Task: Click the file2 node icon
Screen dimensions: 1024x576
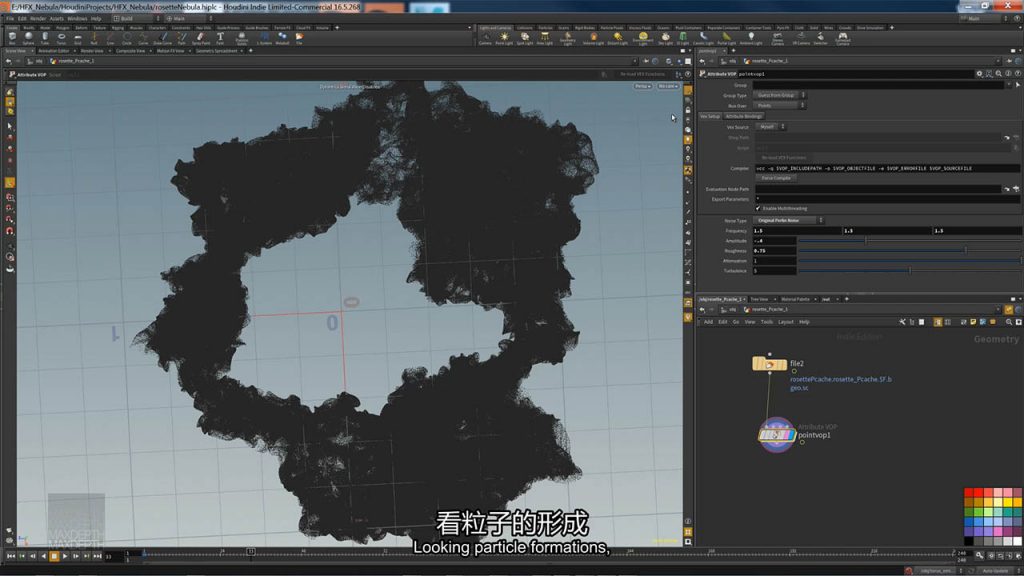Action: pyautogui.click(x=769, y=364)
